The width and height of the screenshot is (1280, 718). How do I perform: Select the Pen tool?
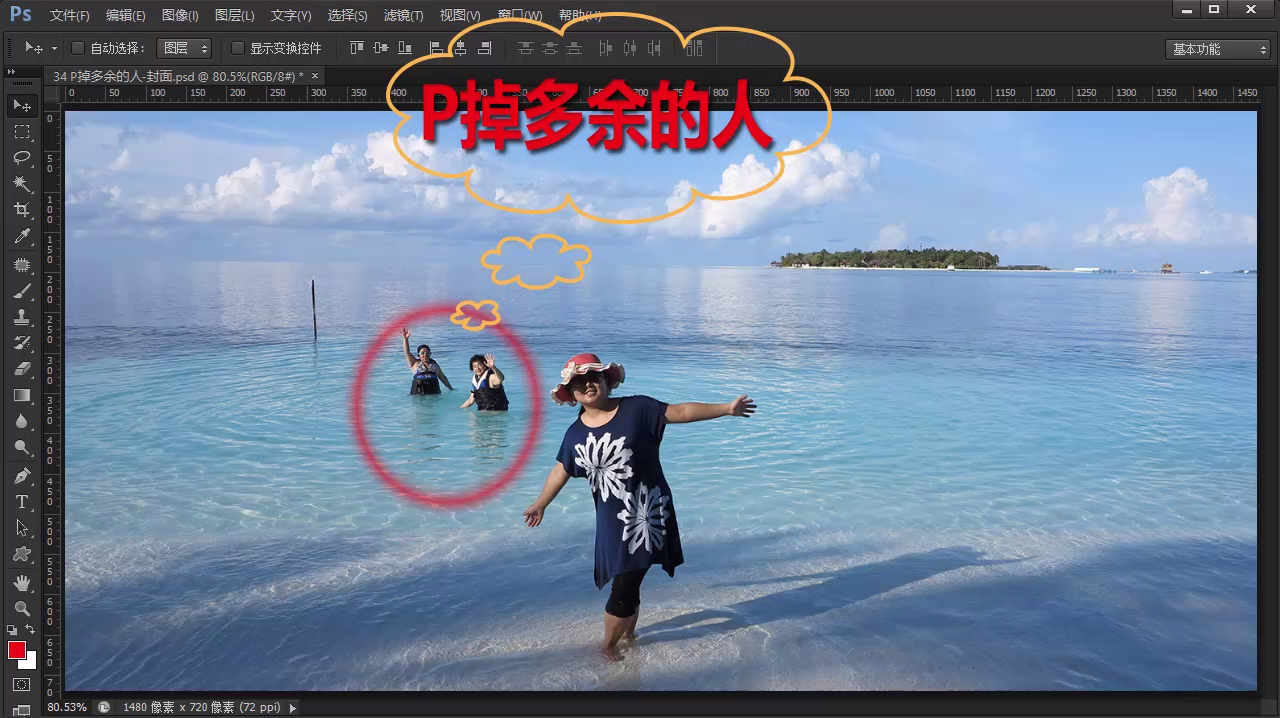click(22, 476)
